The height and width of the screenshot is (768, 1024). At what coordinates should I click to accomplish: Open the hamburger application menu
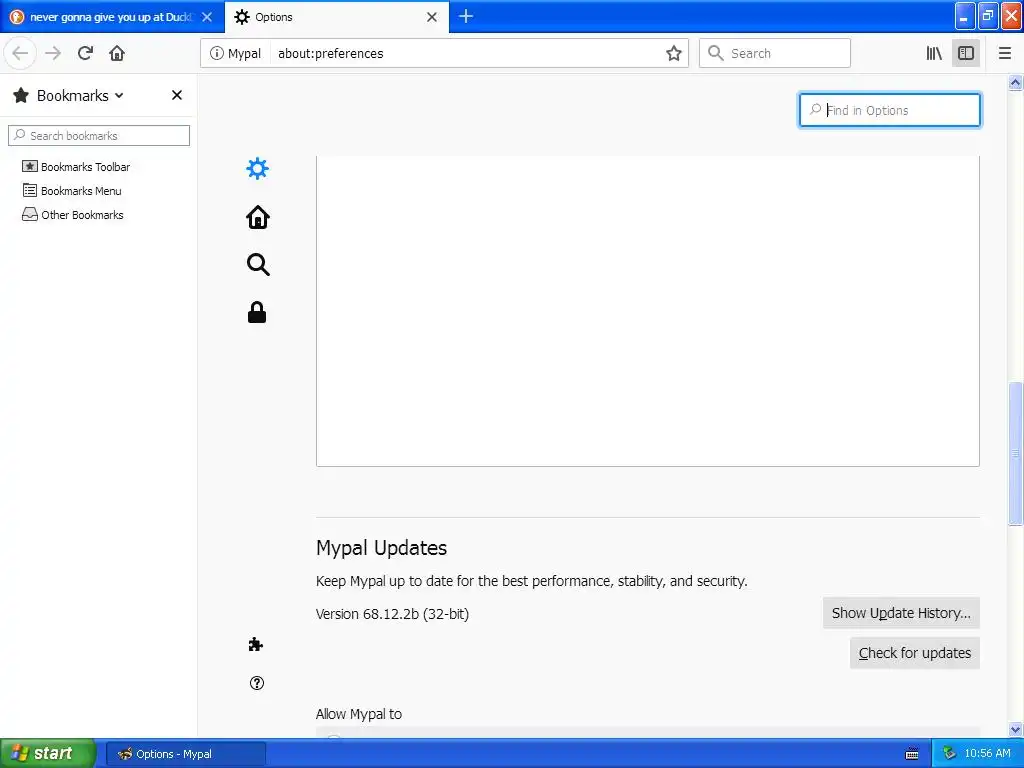pyautogui.click(x=1004, y=53)
